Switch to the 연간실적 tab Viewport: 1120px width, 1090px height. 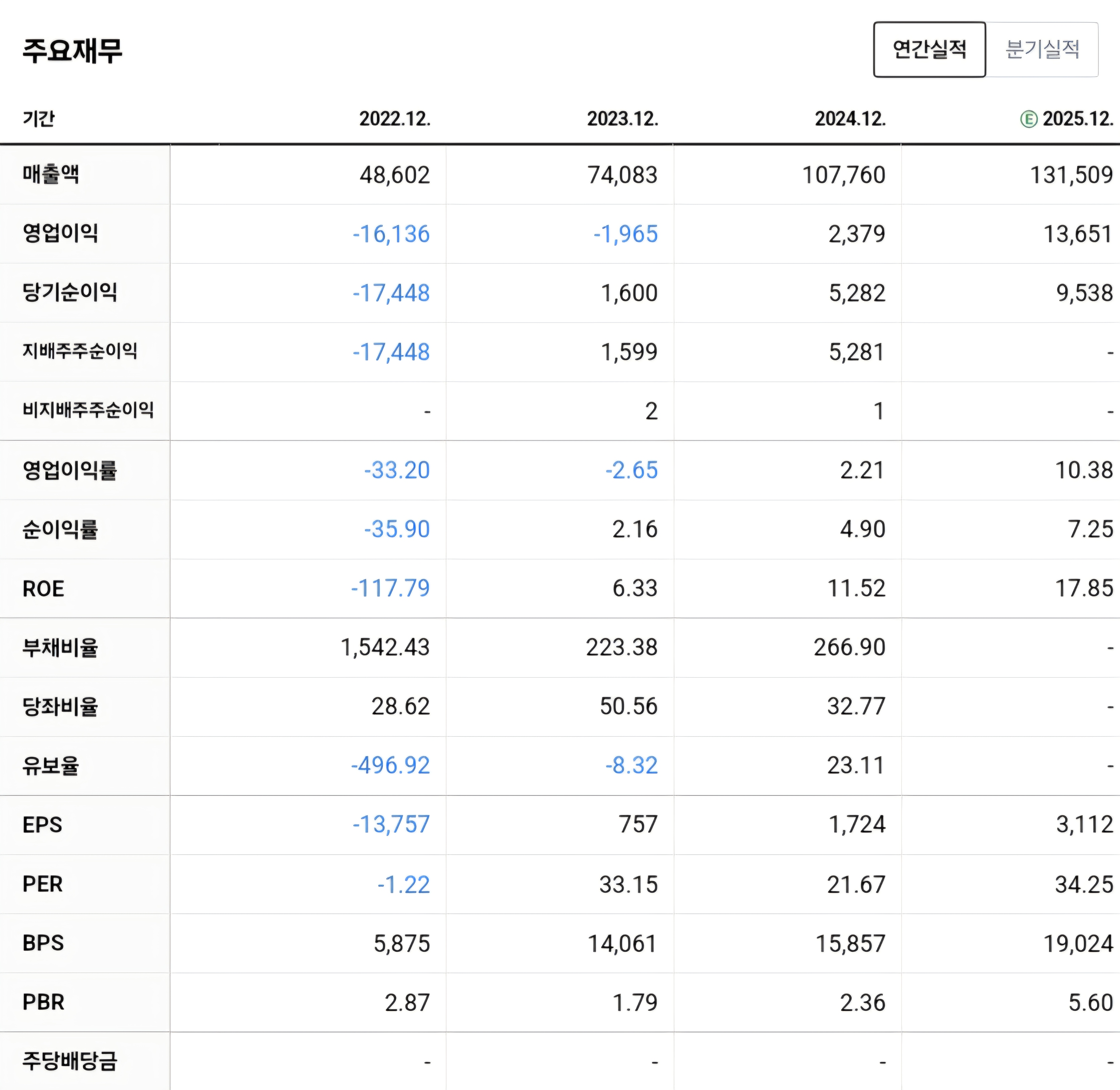(929, 50)
